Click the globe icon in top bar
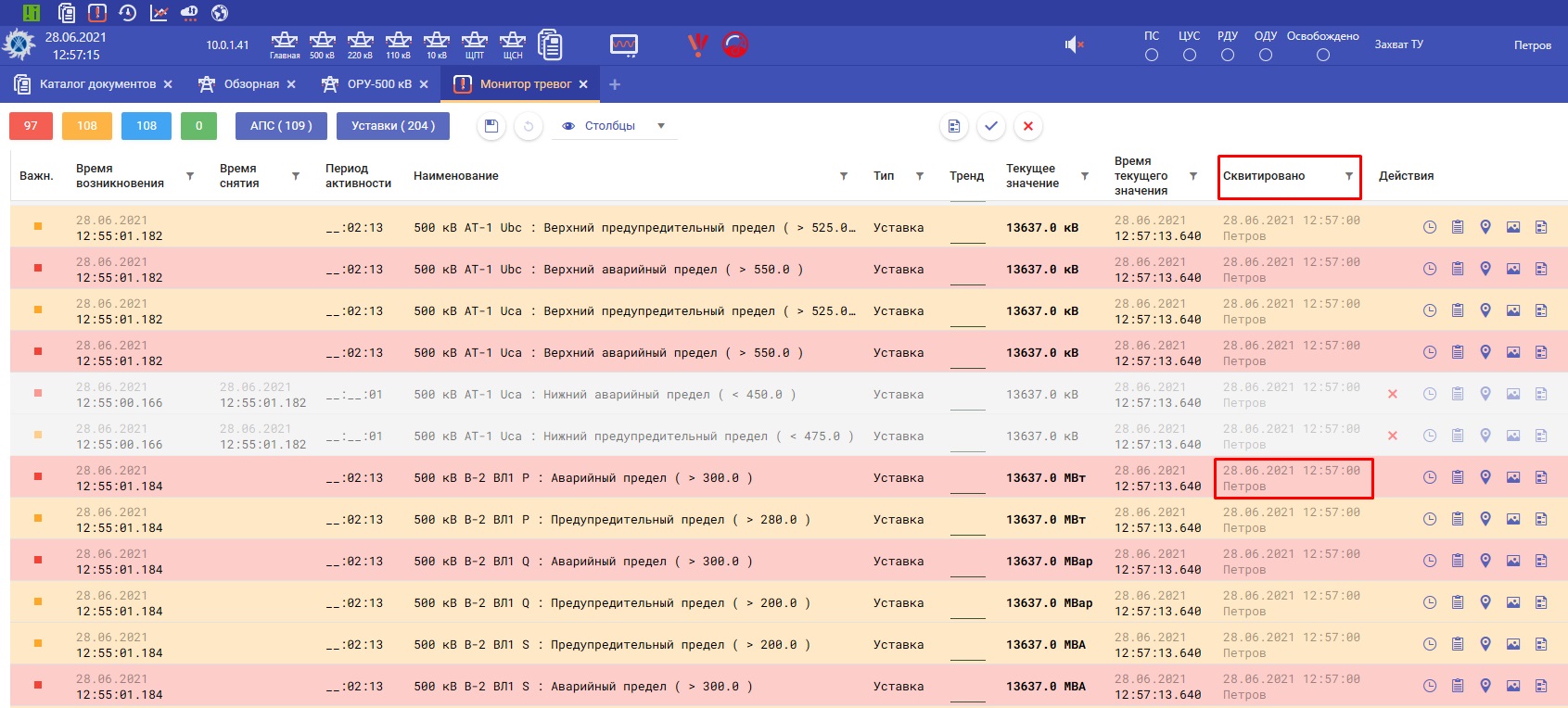Screen dimensions: 1568x708 pyautogui.click(x=220, y=12)
